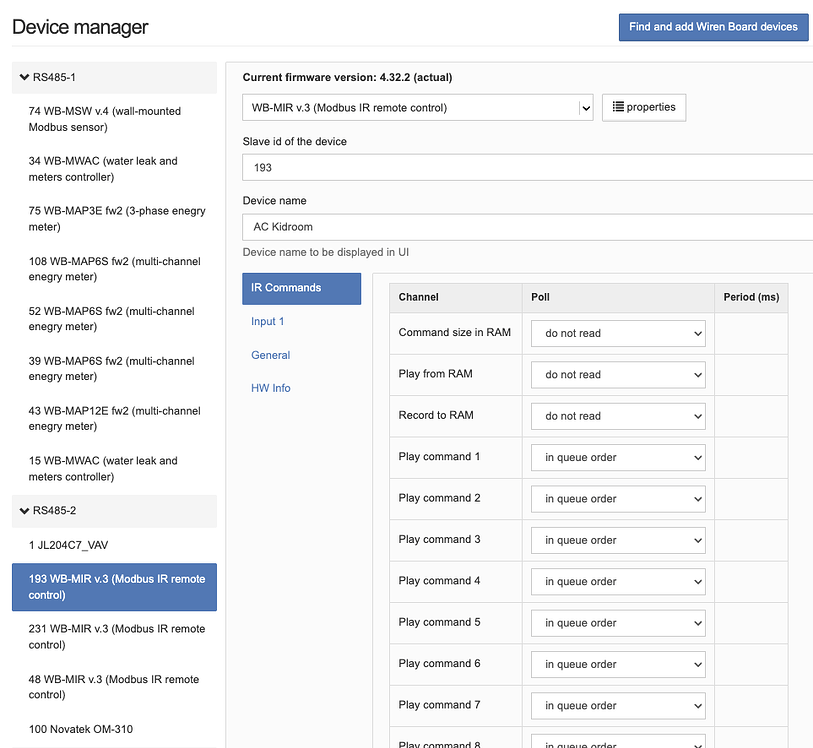Click Find and add Wiren Board devices

[x=713, y=27]
